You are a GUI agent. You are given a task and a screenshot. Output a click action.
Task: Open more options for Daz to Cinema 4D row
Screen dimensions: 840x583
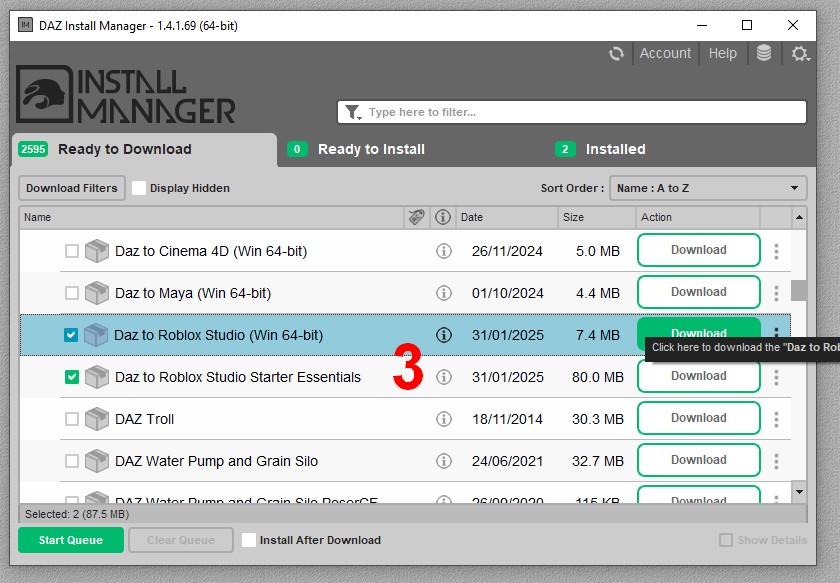pyautogui.click(x=776, y=251)
